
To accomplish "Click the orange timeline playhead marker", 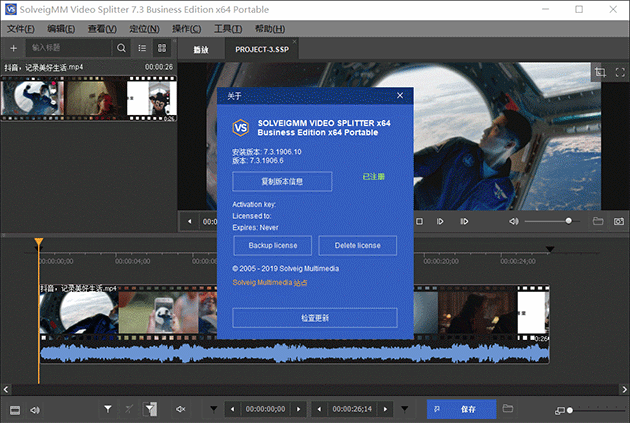I will click(x=39, y=242).
